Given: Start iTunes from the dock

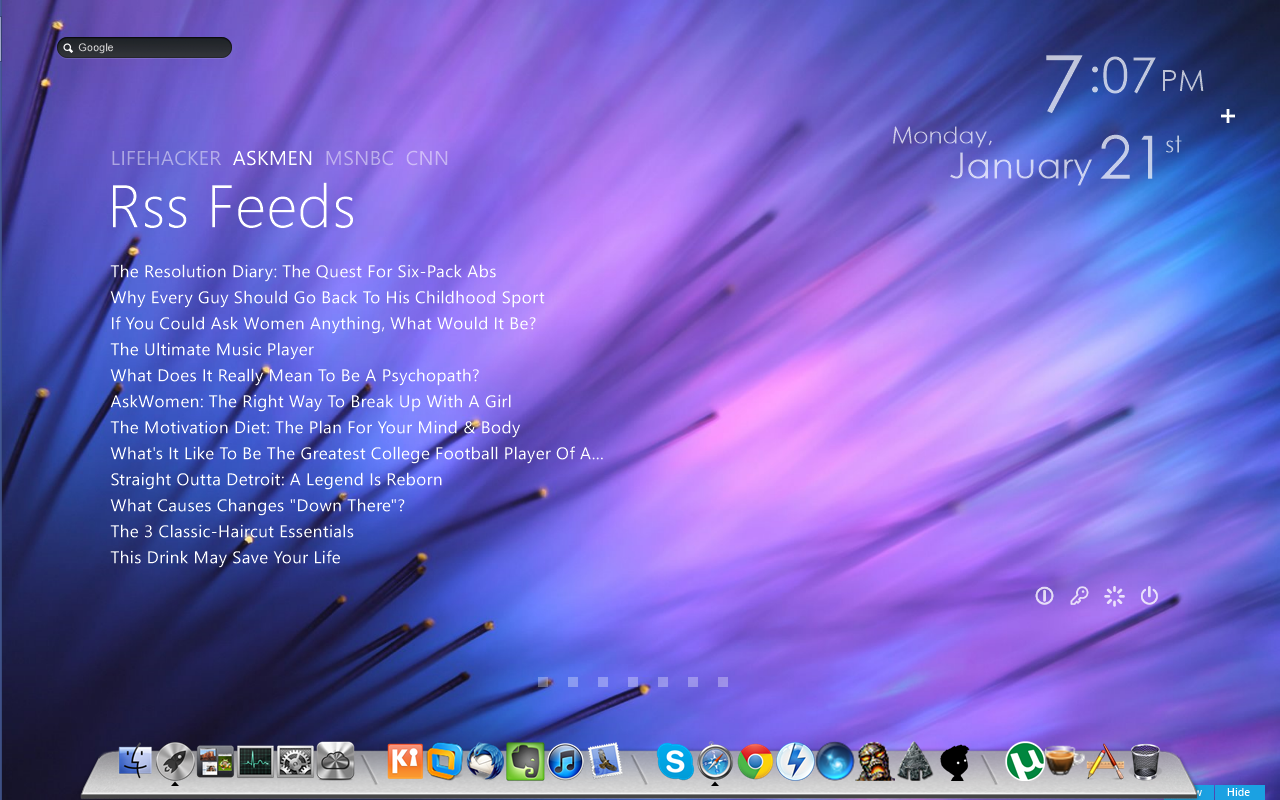Looking at the screenshot, I should 564,762.
